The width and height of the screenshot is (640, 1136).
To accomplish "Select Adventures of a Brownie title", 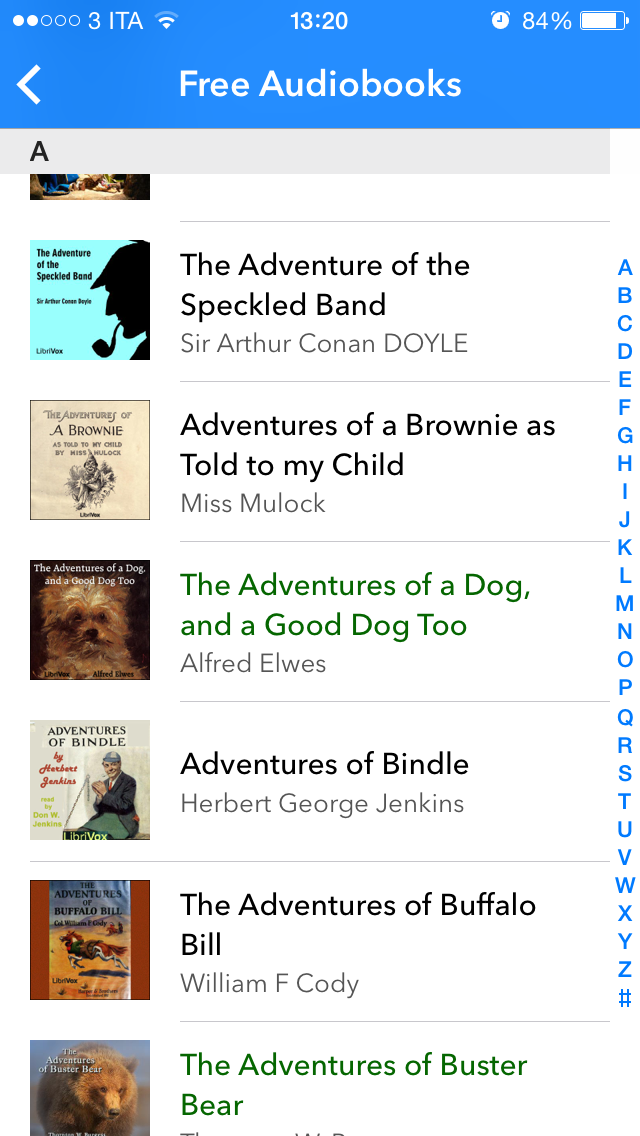I will (367, 445).
